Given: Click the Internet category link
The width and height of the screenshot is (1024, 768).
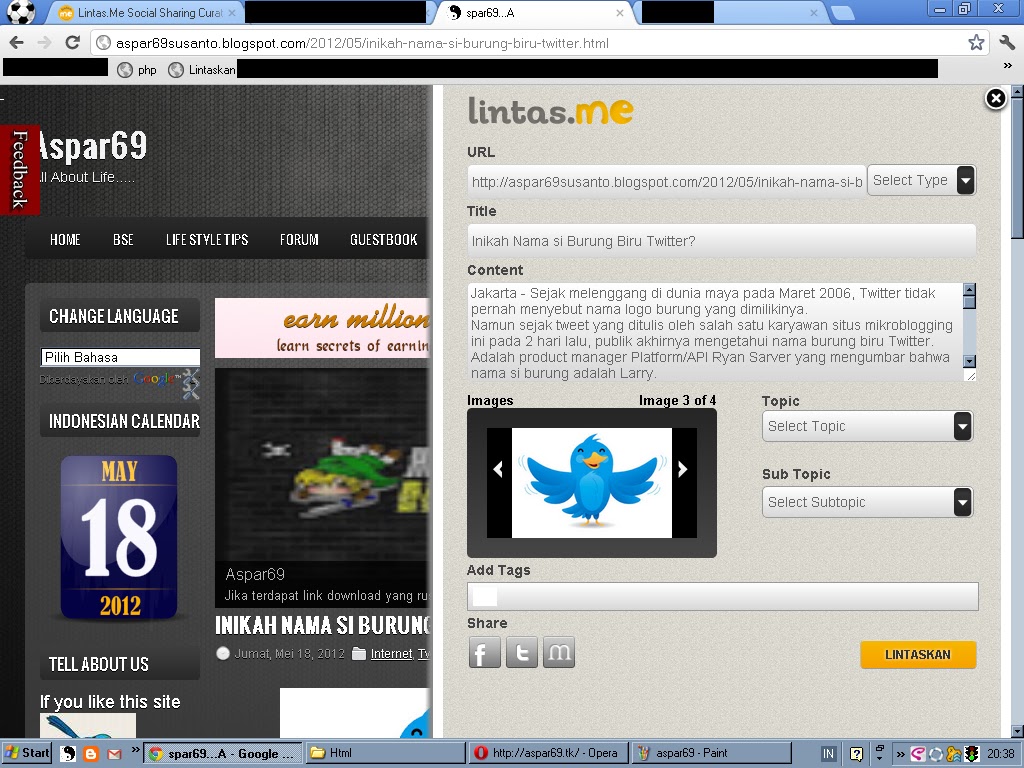Looking at the screenshot, I should point(391,654).
